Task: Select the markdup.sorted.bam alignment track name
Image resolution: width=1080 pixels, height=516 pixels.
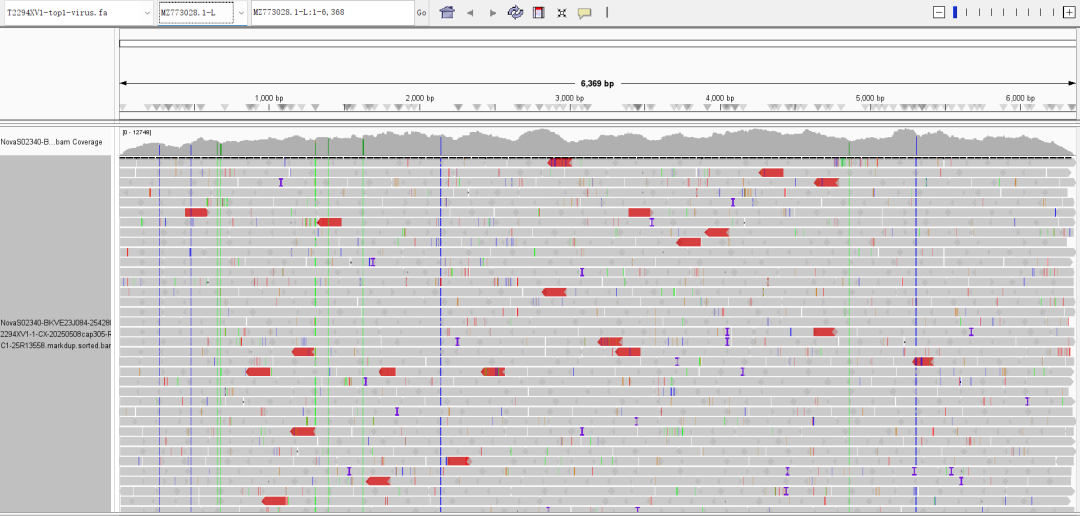Action: (x=56, y=334)
